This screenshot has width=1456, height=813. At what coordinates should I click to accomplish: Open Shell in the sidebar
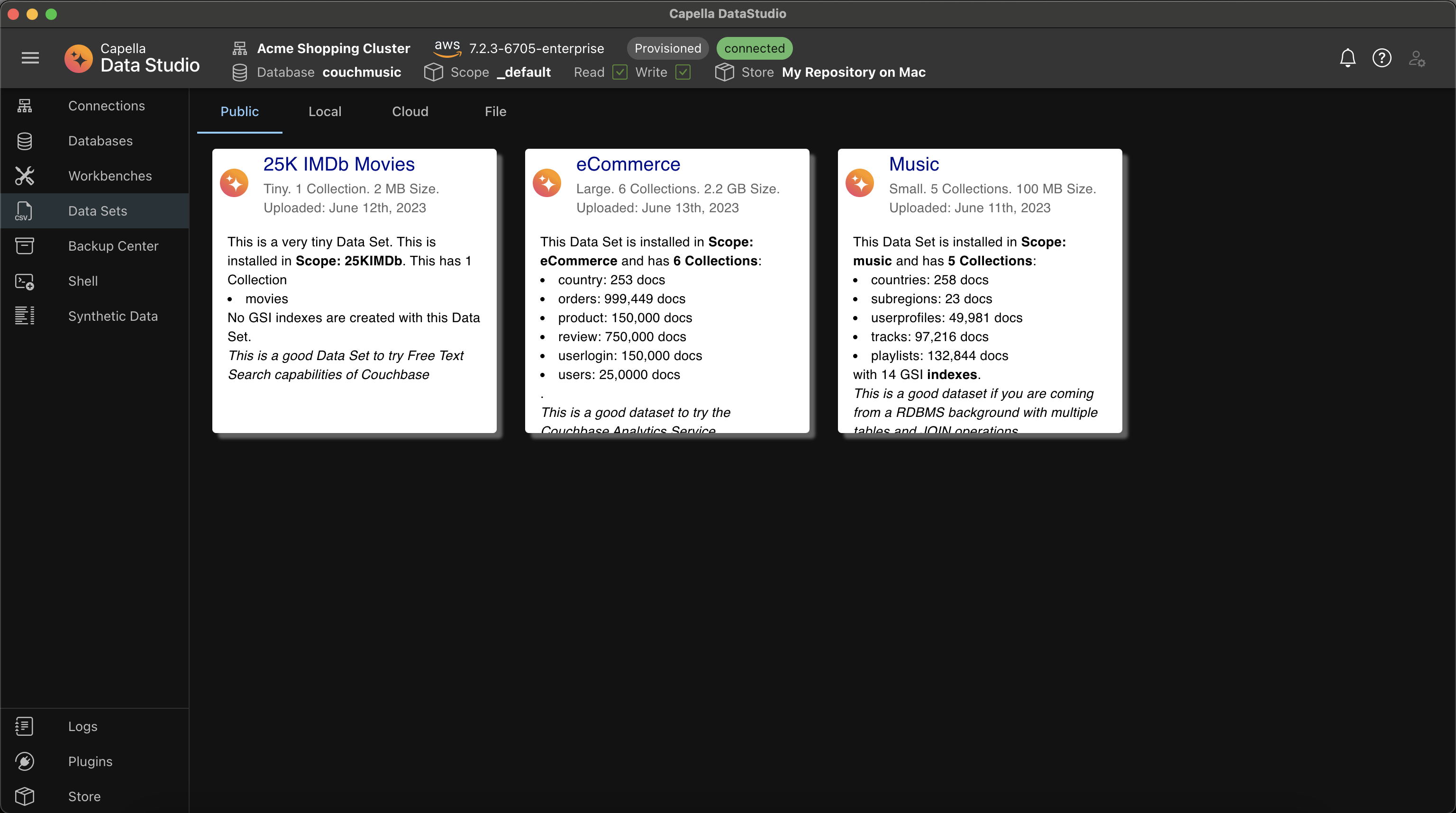pos(94,281)
